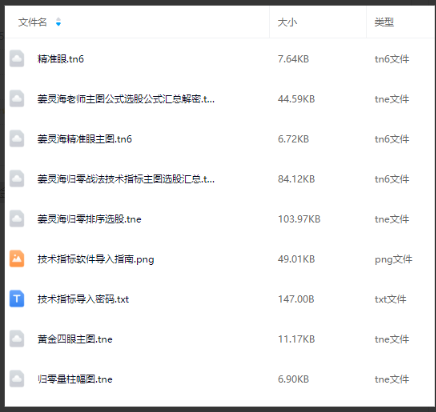Click the 大小 column header
The image size is (436, 412).
(287, 22)
